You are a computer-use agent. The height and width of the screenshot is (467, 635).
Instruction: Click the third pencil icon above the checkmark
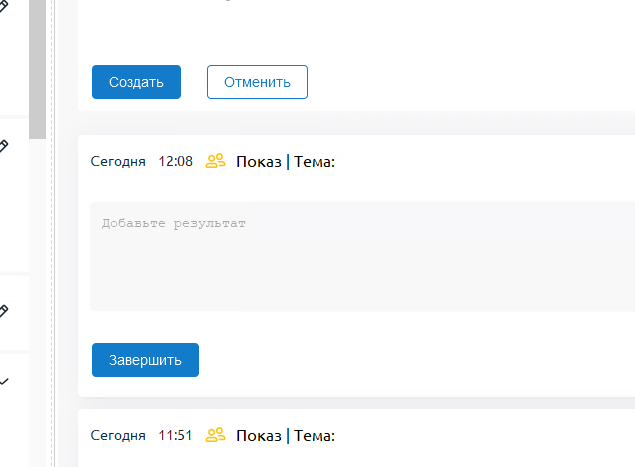tap(4, 311)
